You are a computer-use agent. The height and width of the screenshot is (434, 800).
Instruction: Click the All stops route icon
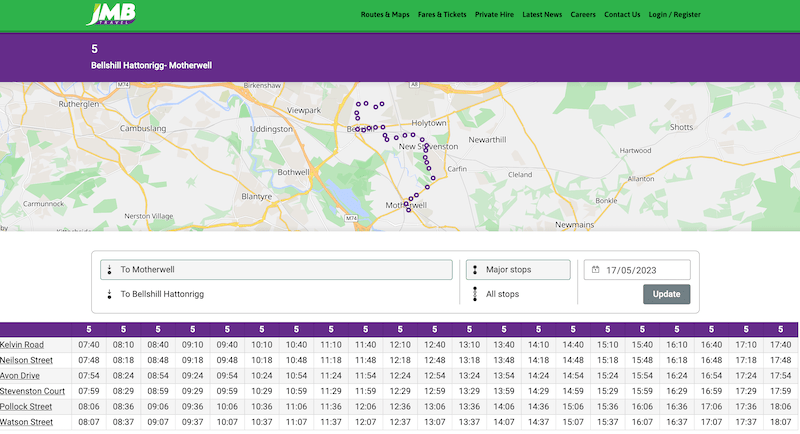tap(474, 294)
